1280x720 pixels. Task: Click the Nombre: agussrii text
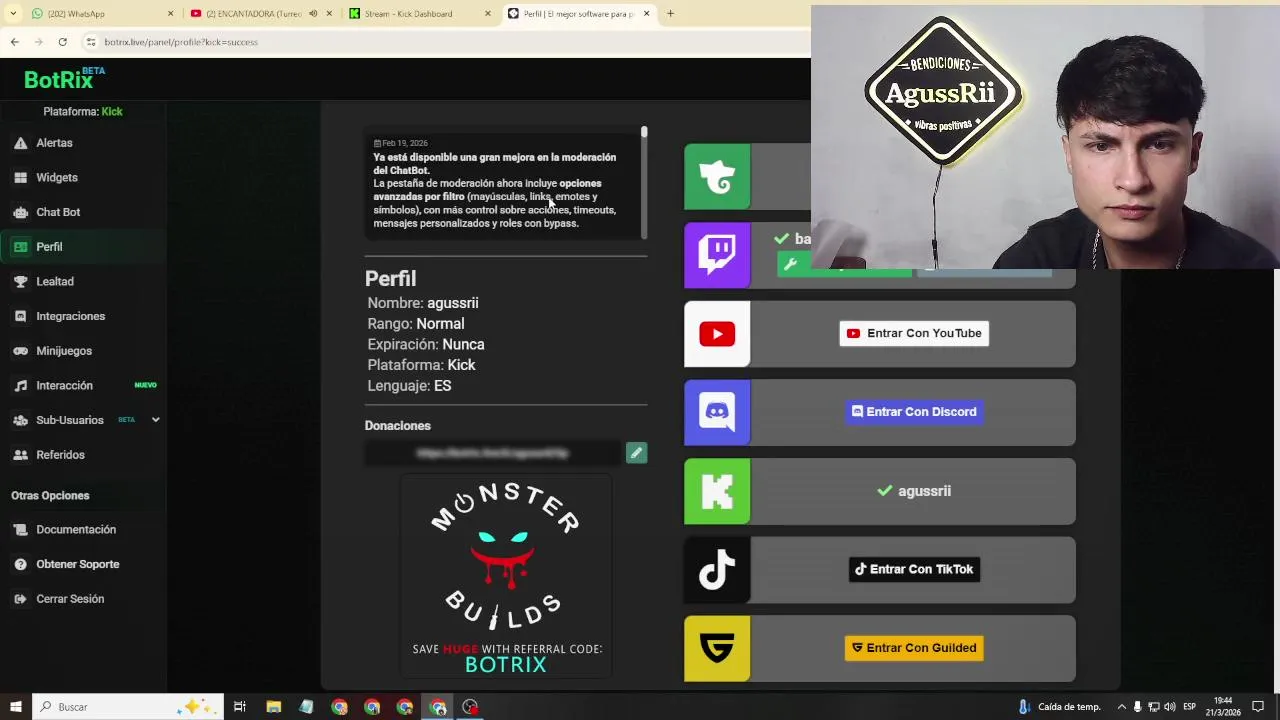tap(423, 303)
